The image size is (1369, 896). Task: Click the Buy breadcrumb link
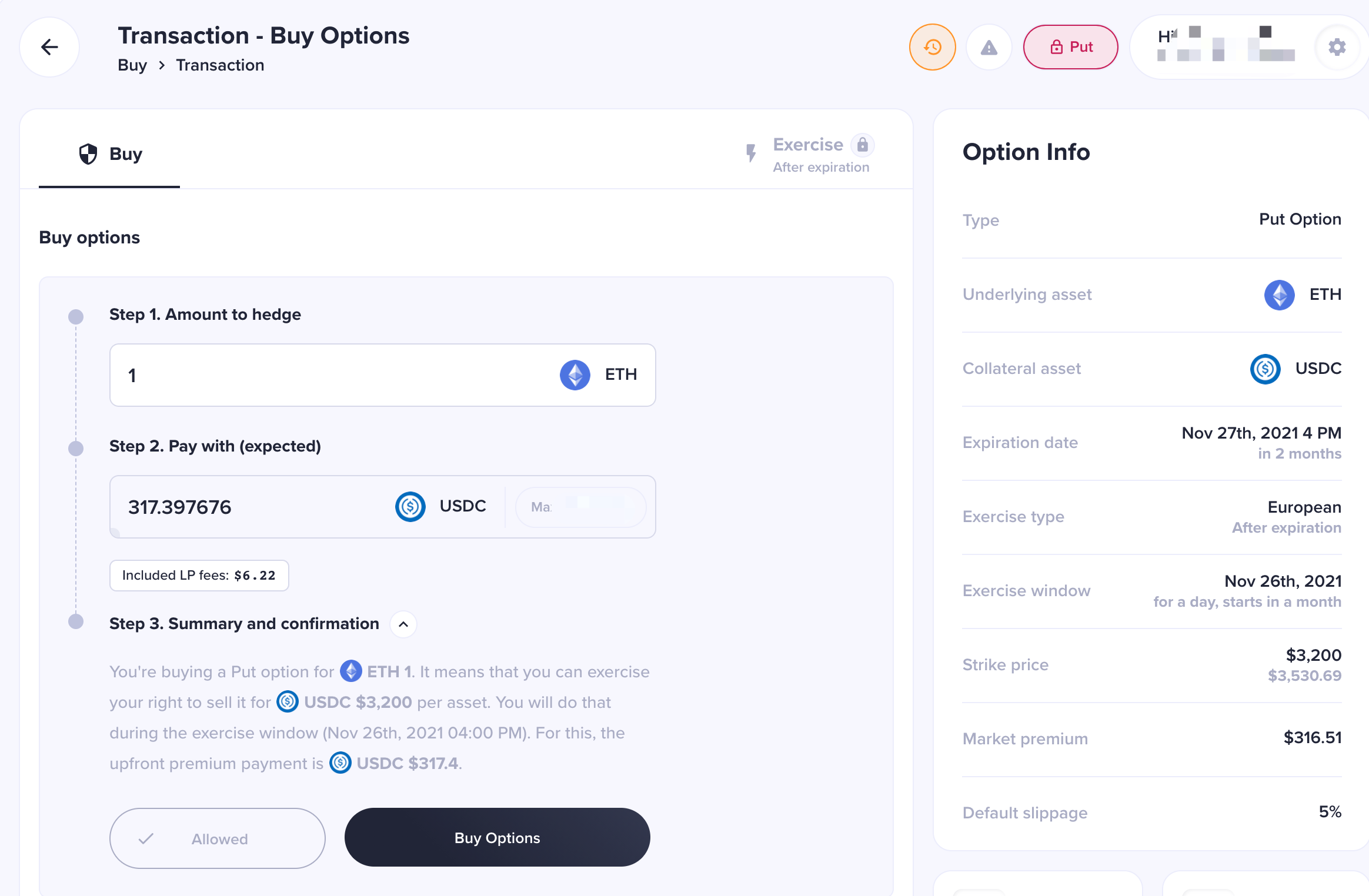tap(132, 65)
